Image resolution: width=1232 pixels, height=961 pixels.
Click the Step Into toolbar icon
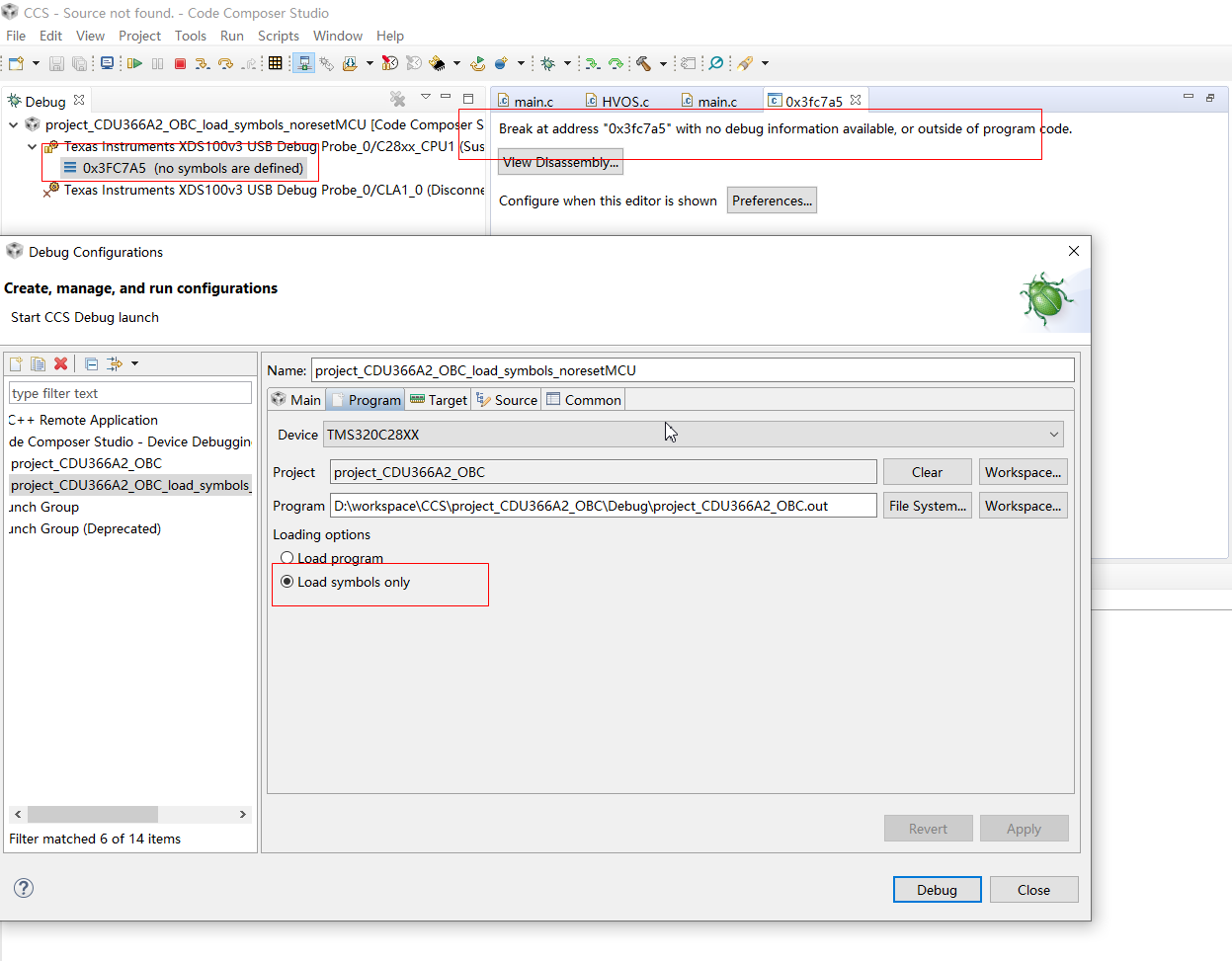(x=203, y=63)
